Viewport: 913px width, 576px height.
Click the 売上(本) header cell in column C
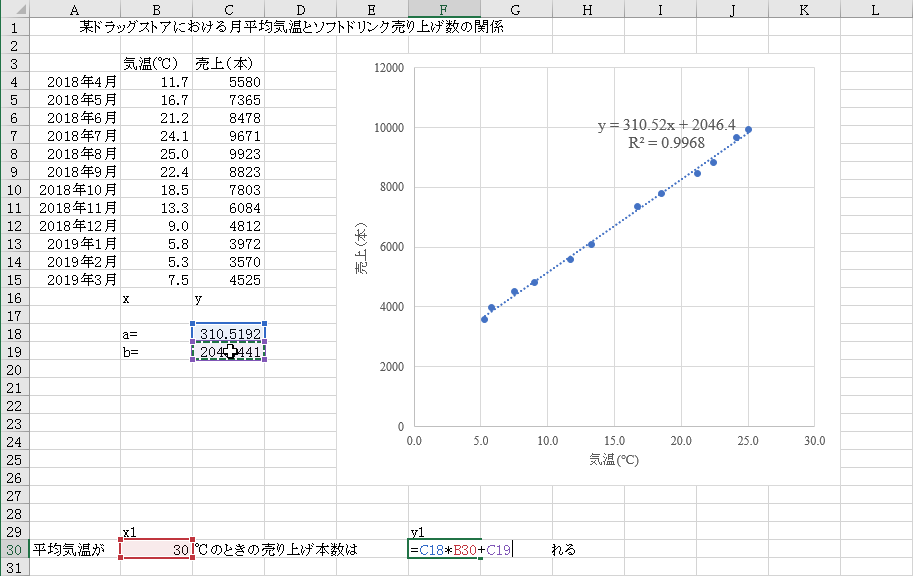pyautogui.click(x=228, y=64)
